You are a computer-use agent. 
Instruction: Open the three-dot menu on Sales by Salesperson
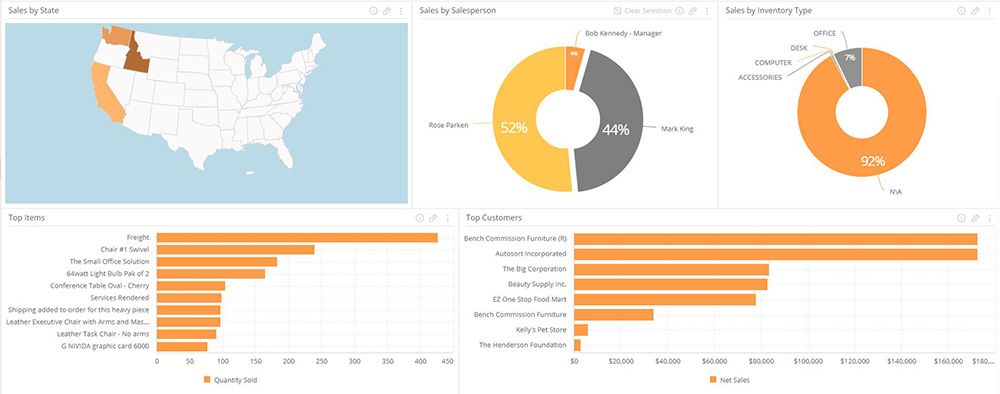[x=707, y=11]
